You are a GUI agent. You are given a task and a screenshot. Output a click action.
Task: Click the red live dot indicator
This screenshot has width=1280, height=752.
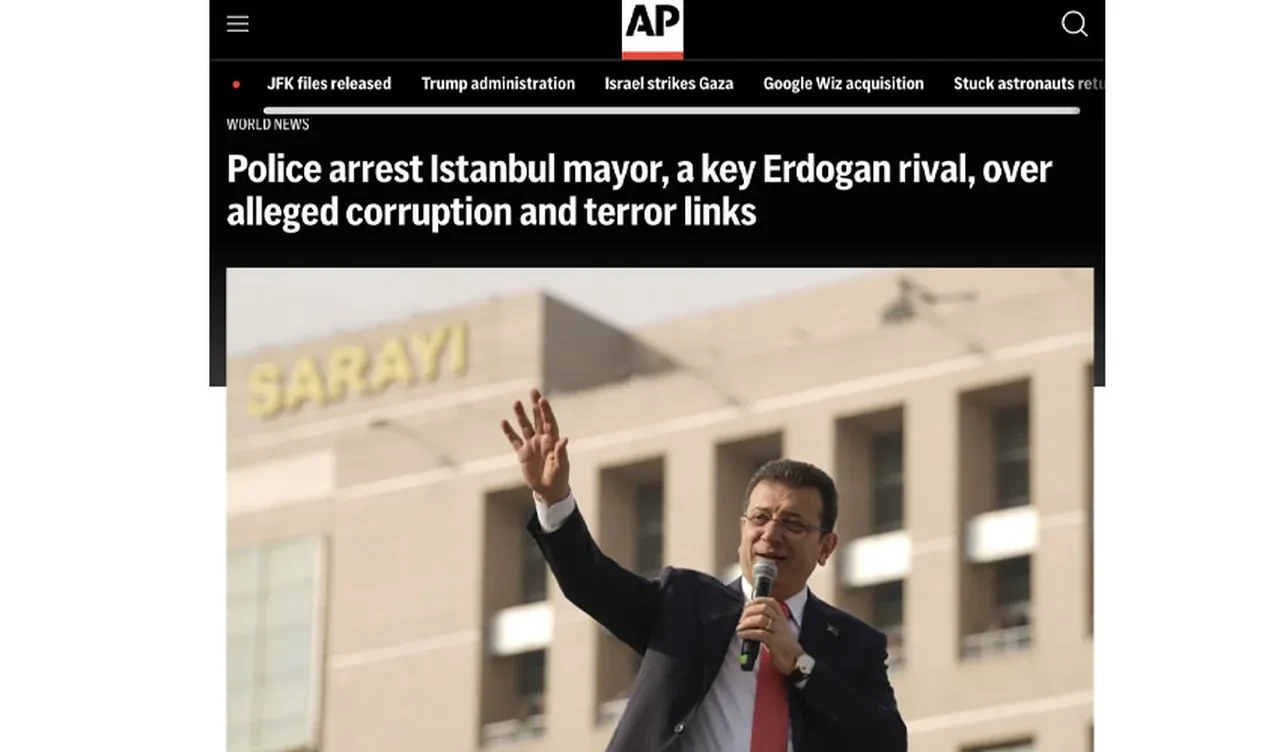(236, 85)
